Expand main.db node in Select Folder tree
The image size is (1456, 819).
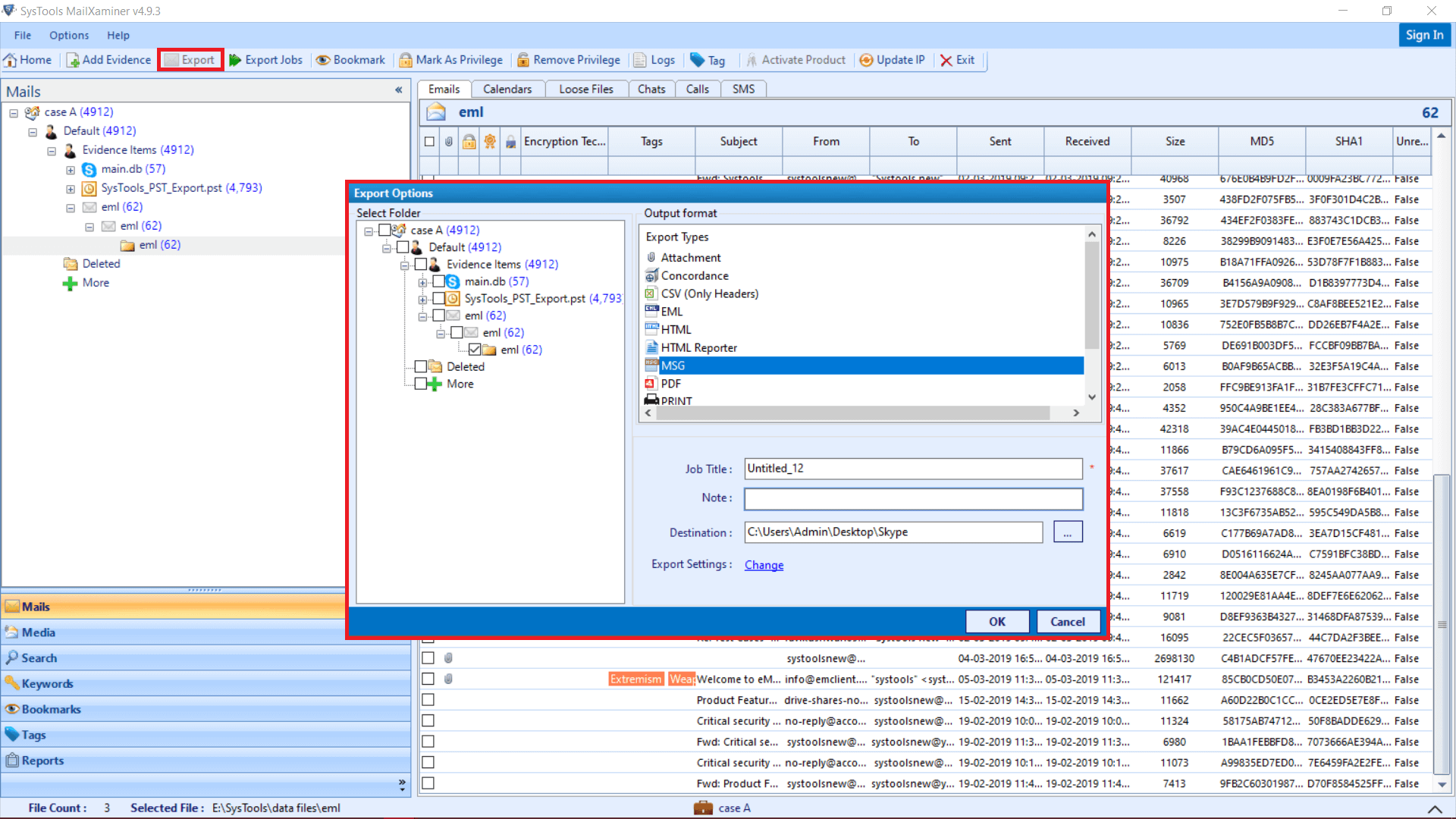423,282
